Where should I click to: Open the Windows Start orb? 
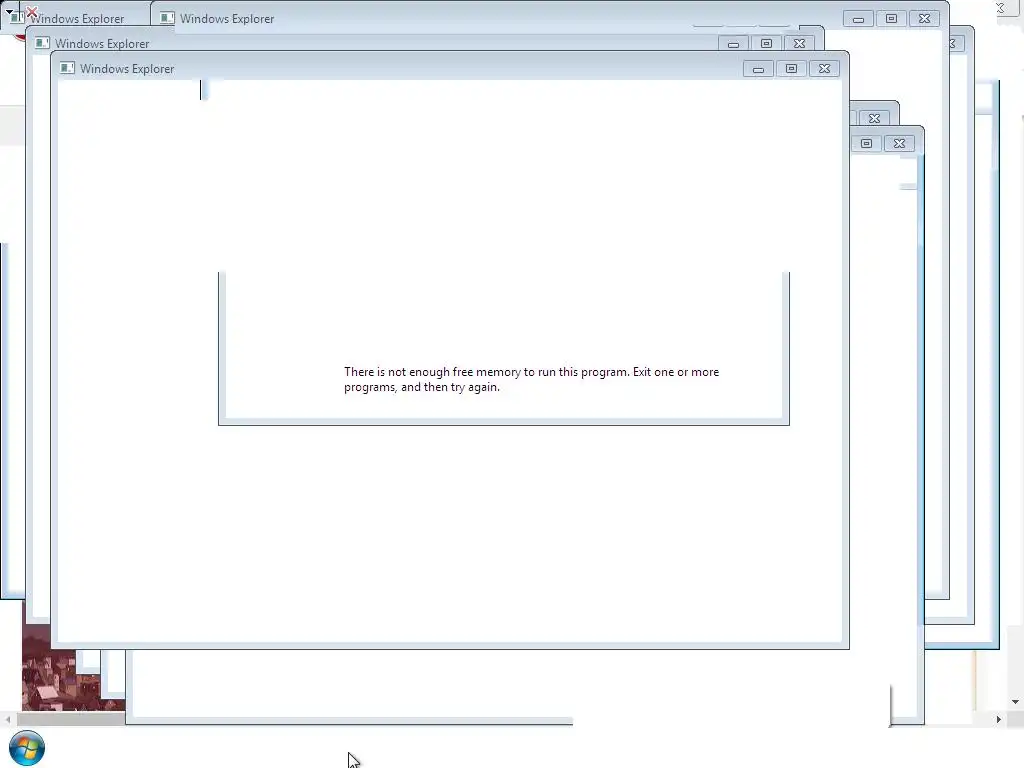27,748
